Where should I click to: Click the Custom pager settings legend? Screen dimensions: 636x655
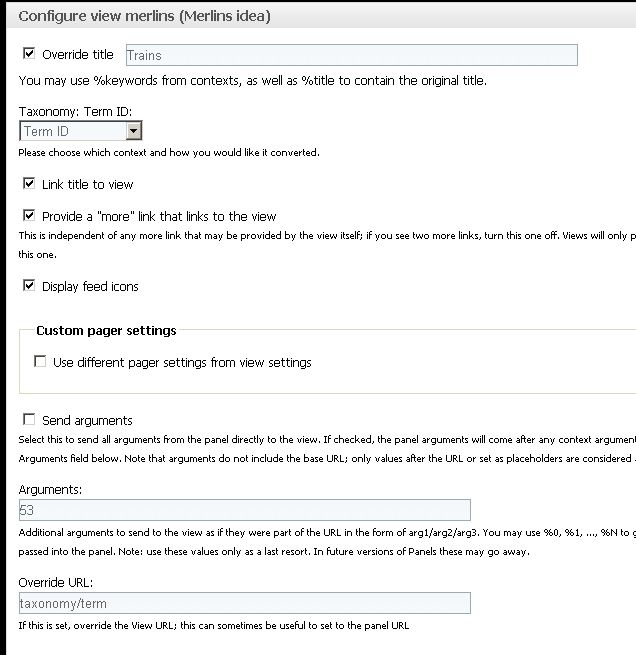pyautogui.click(x=106, y=331)
